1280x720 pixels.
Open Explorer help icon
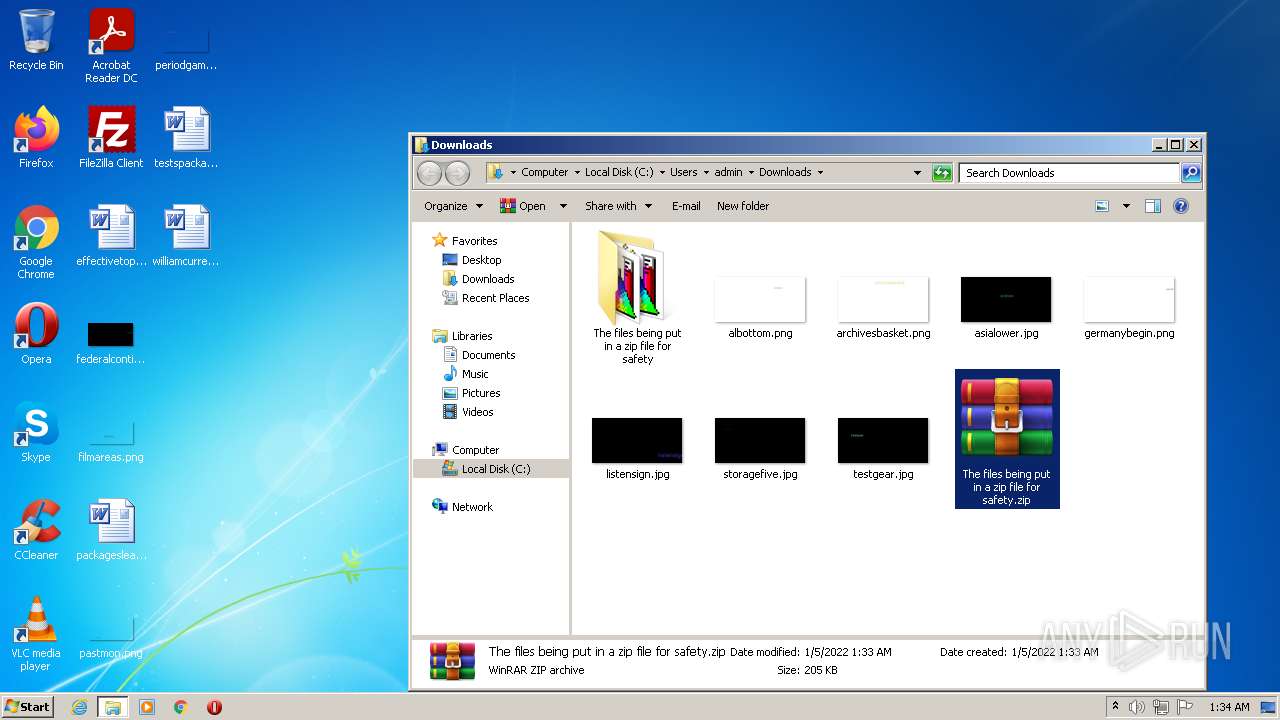(x=1181, y=206)
